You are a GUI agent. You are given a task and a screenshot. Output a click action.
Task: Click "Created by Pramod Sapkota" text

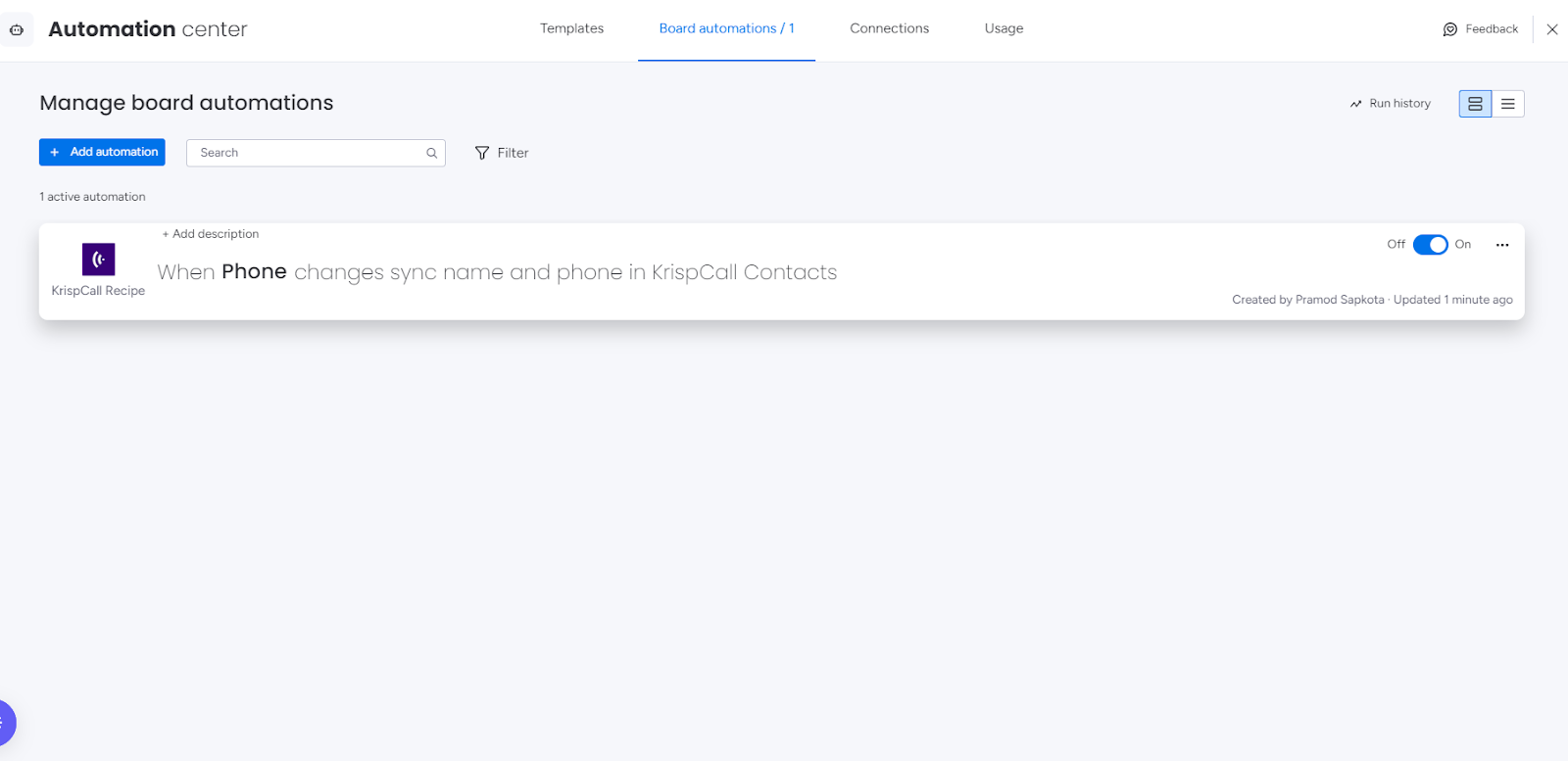[x=1308, y=300]
